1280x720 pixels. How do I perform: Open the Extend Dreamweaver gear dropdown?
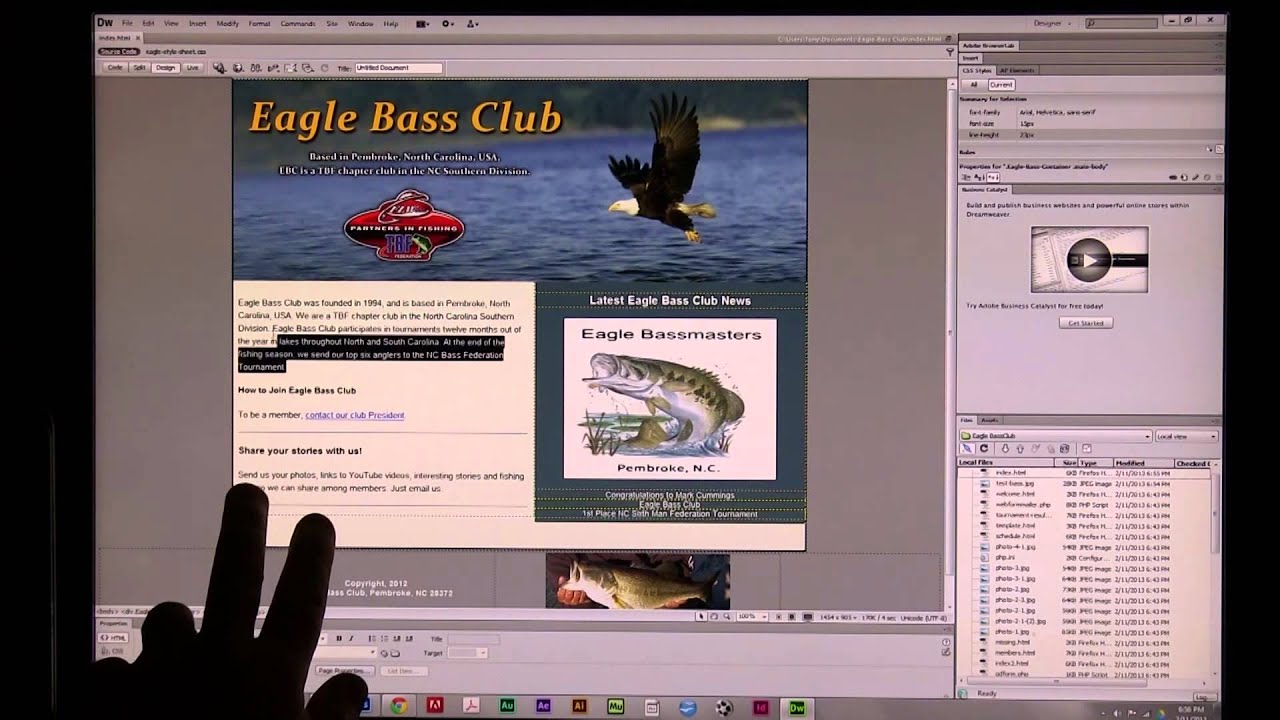point(447,24)
